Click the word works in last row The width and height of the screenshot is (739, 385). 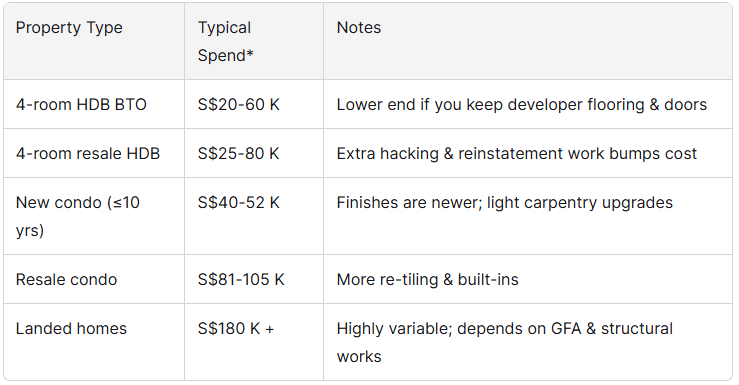[359, 356]
